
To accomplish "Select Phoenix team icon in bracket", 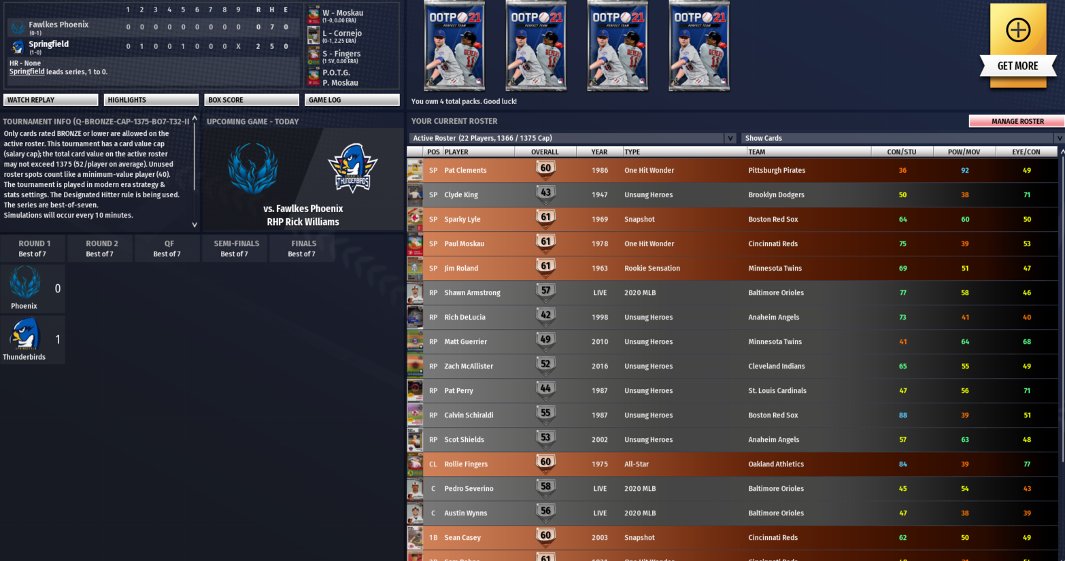I will pyautogui.click(x=24, y=283).
